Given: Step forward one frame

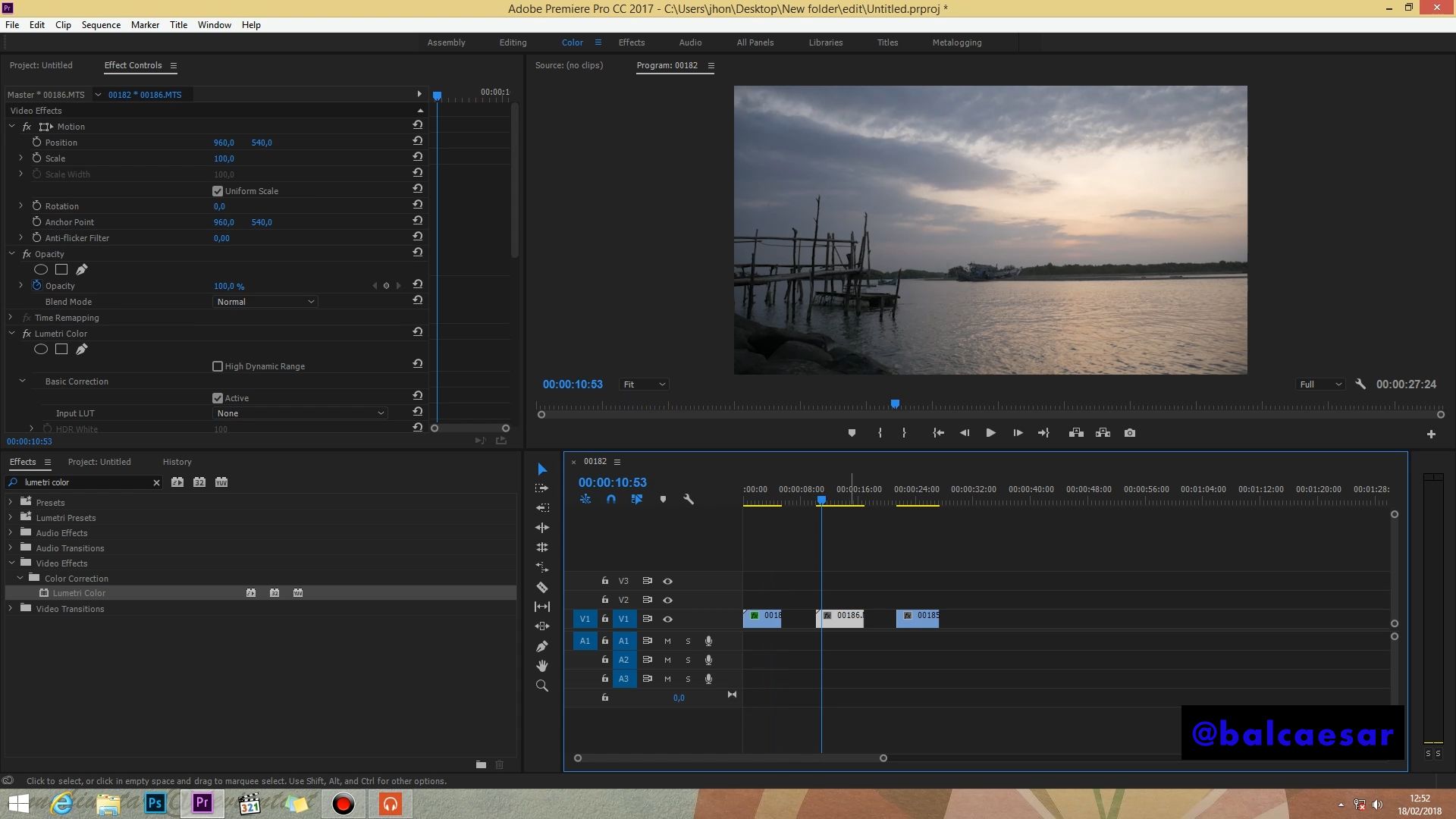Looking at the screenshot, I should click(1018, 433).
